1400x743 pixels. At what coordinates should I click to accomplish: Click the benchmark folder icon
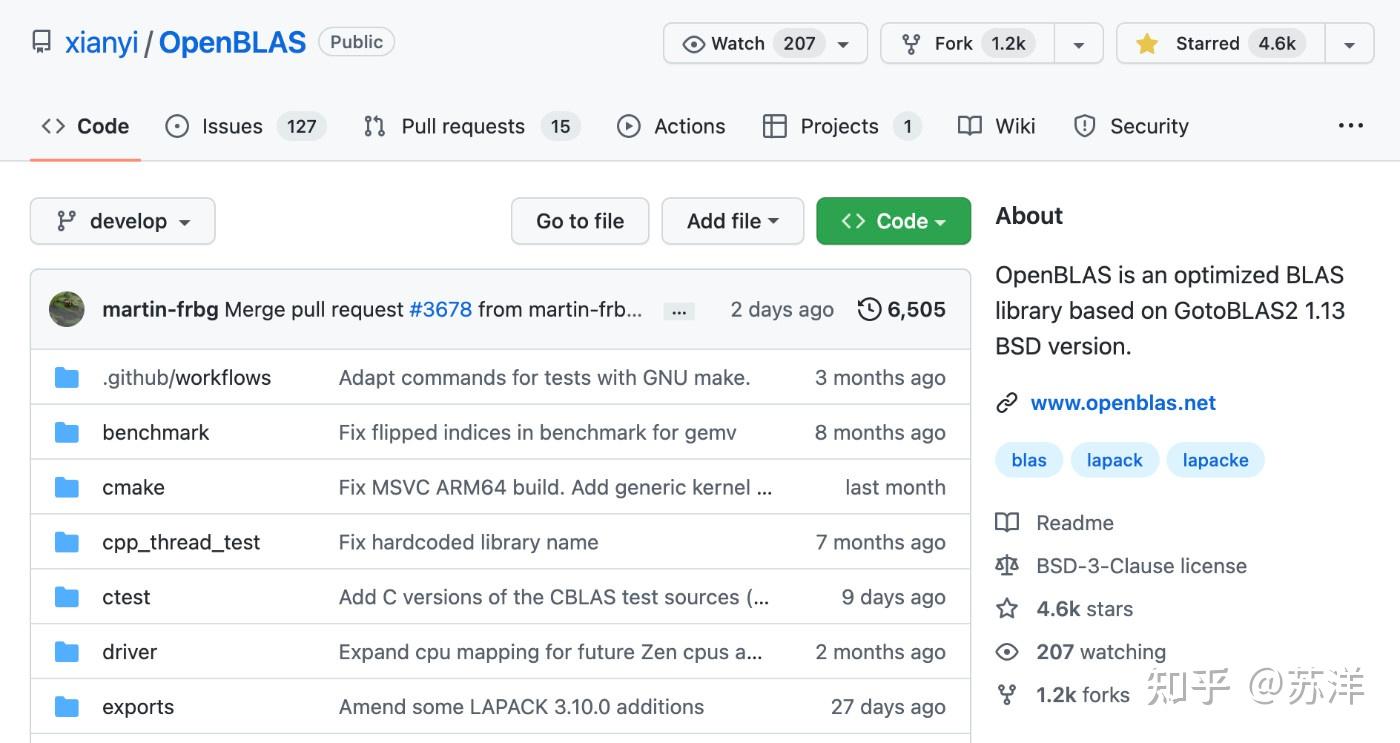(67, 432)
